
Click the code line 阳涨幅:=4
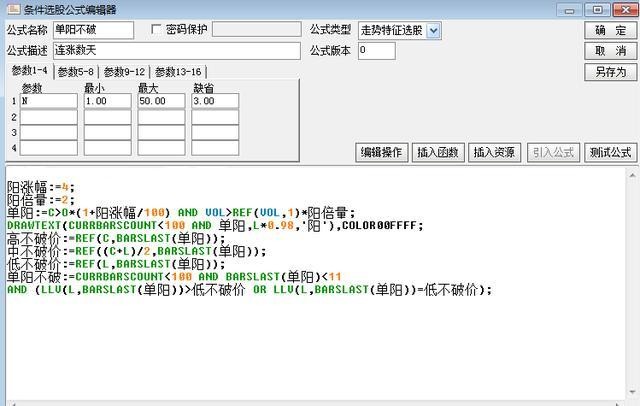click(41, 187)
